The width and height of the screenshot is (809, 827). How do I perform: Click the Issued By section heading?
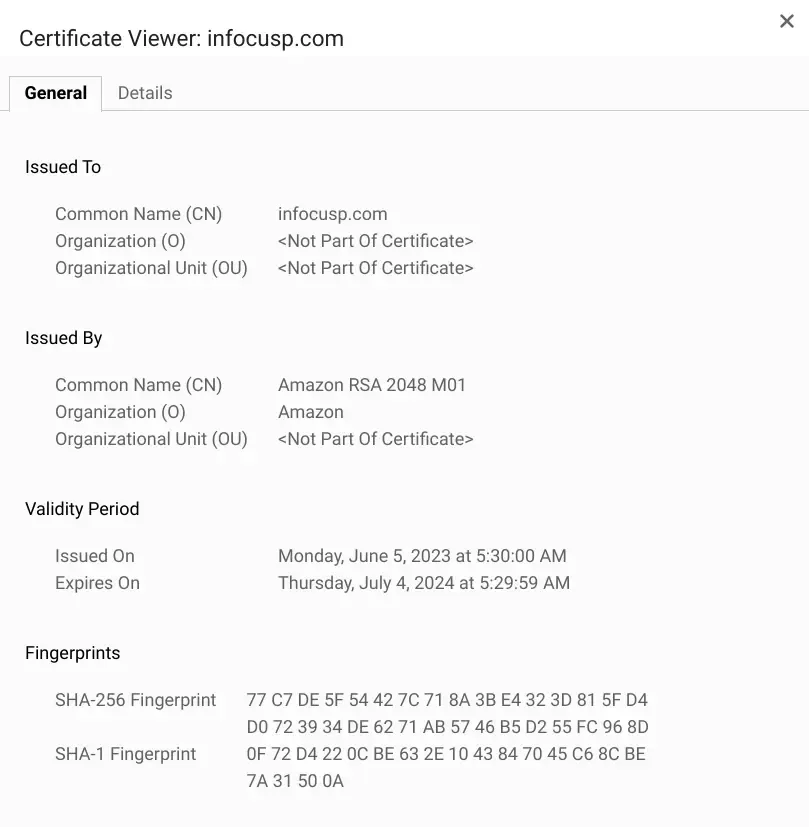(63, 337)
